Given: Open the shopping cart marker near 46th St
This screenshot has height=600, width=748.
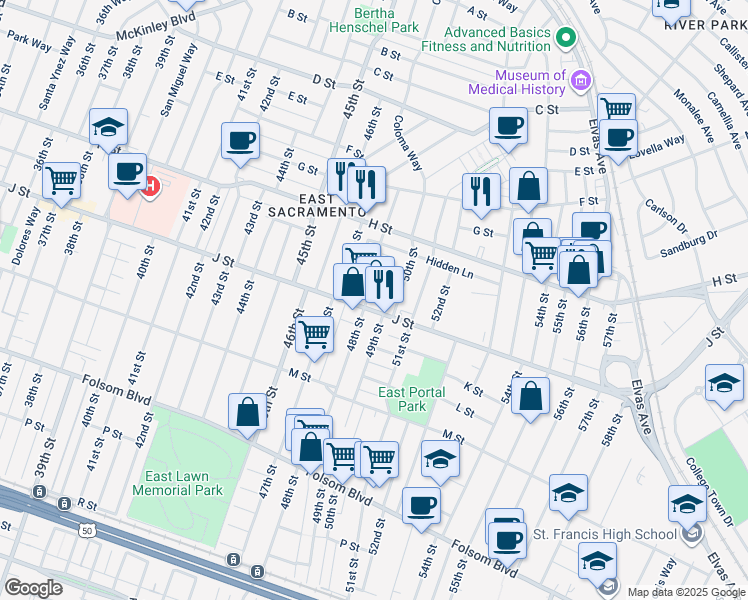Looking at the screenshot, I should [x=315, y=335].
